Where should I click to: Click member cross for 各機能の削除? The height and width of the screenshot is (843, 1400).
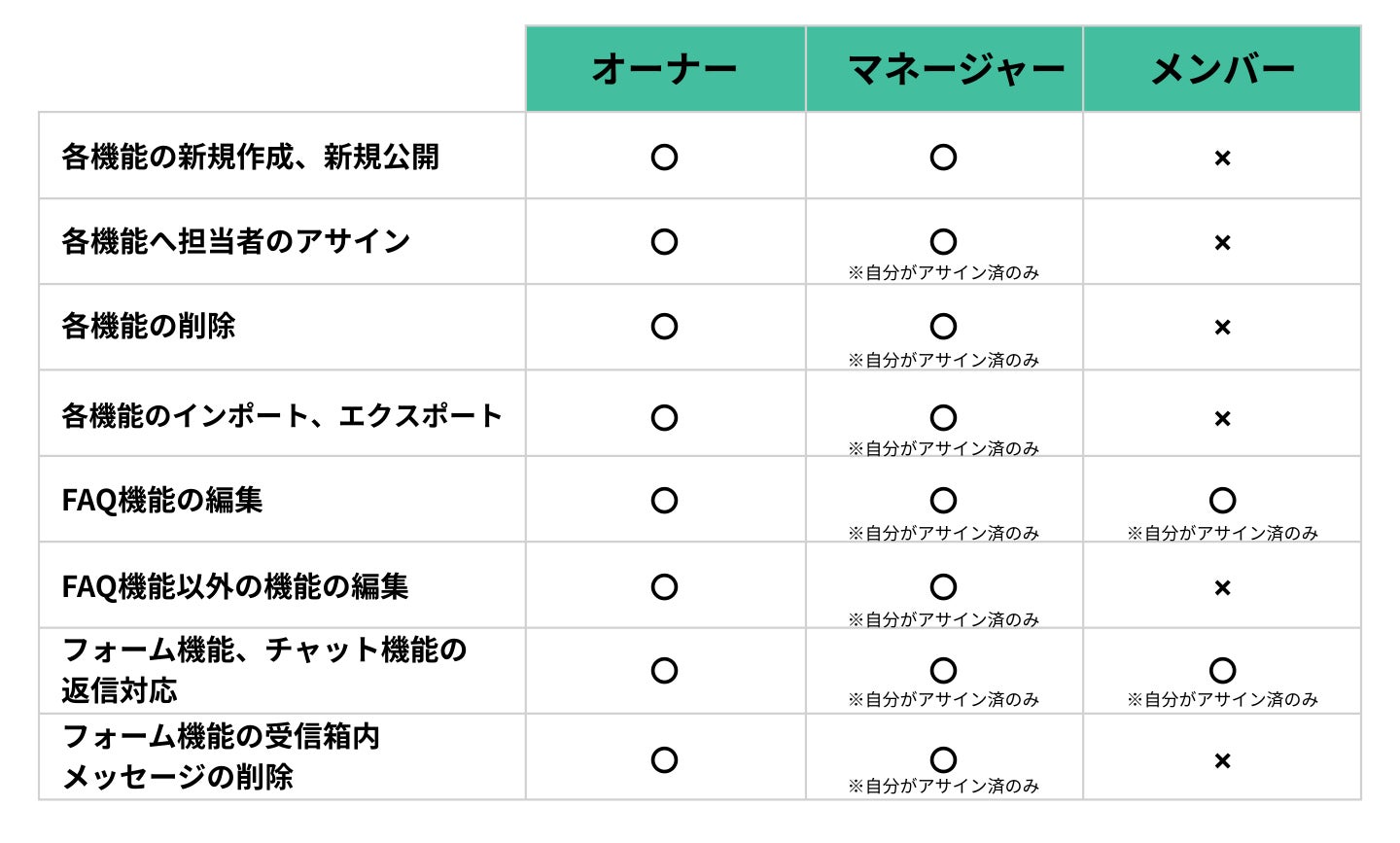pos(1222,328)
